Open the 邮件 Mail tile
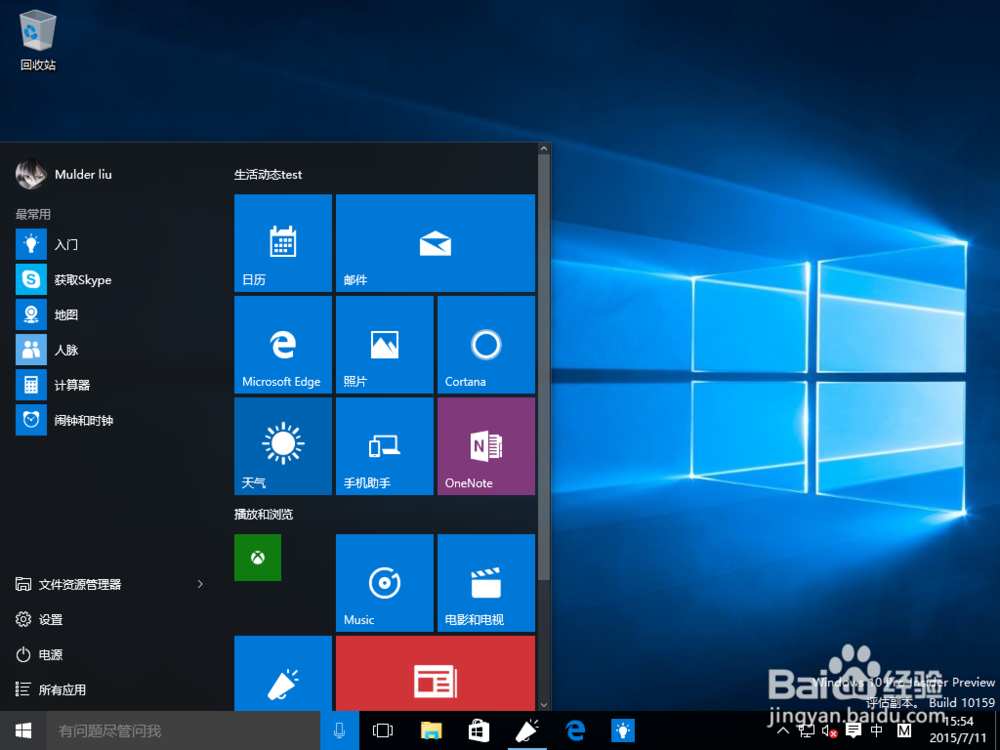The height and width of the screenshot is (750, 1000). 435,243
